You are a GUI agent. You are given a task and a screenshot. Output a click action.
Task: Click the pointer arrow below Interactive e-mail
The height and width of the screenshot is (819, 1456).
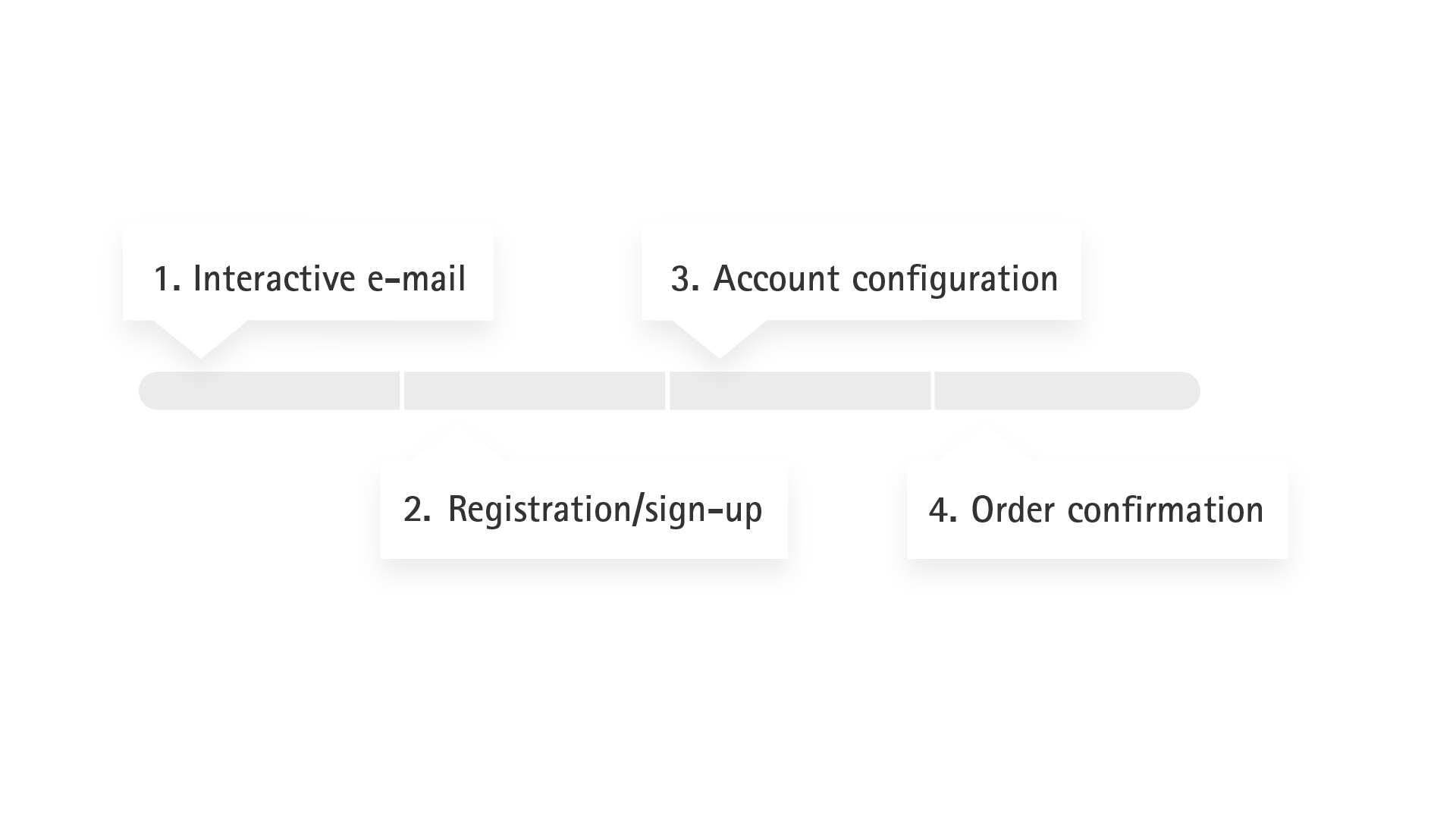[x=201, y=338]
